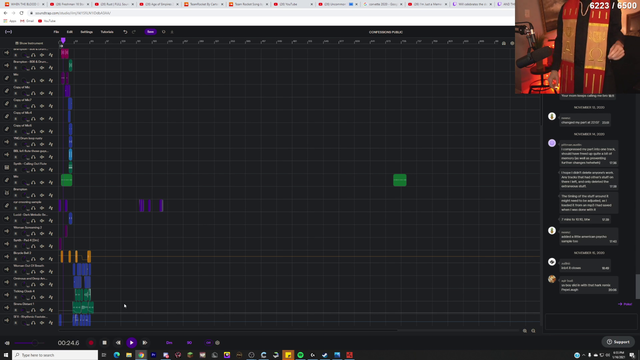Open the metronome Off selector

[208, 343]
